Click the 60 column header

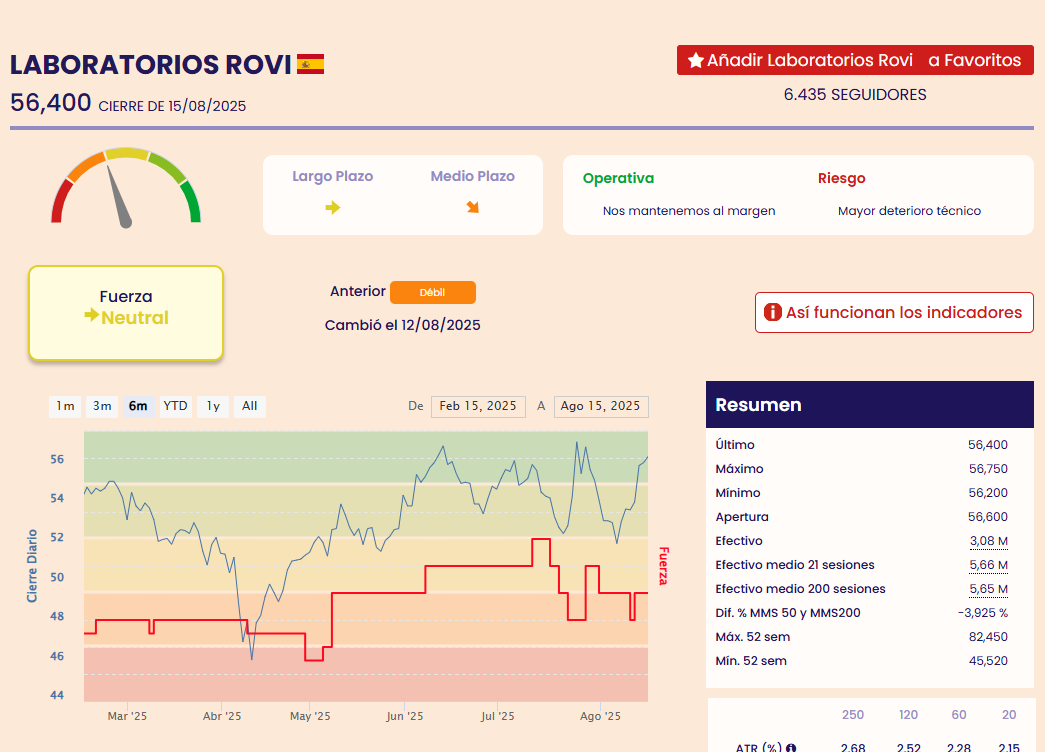pos(959,715)
